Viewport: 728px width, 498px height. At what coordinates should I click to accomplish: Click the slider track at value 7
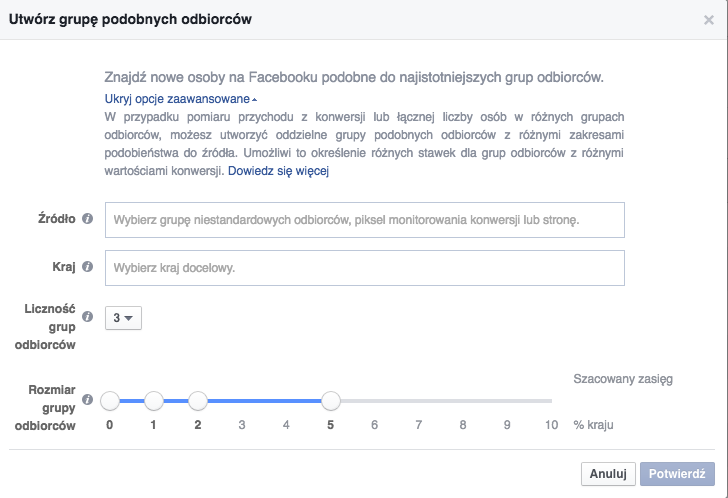coord(419,401)
